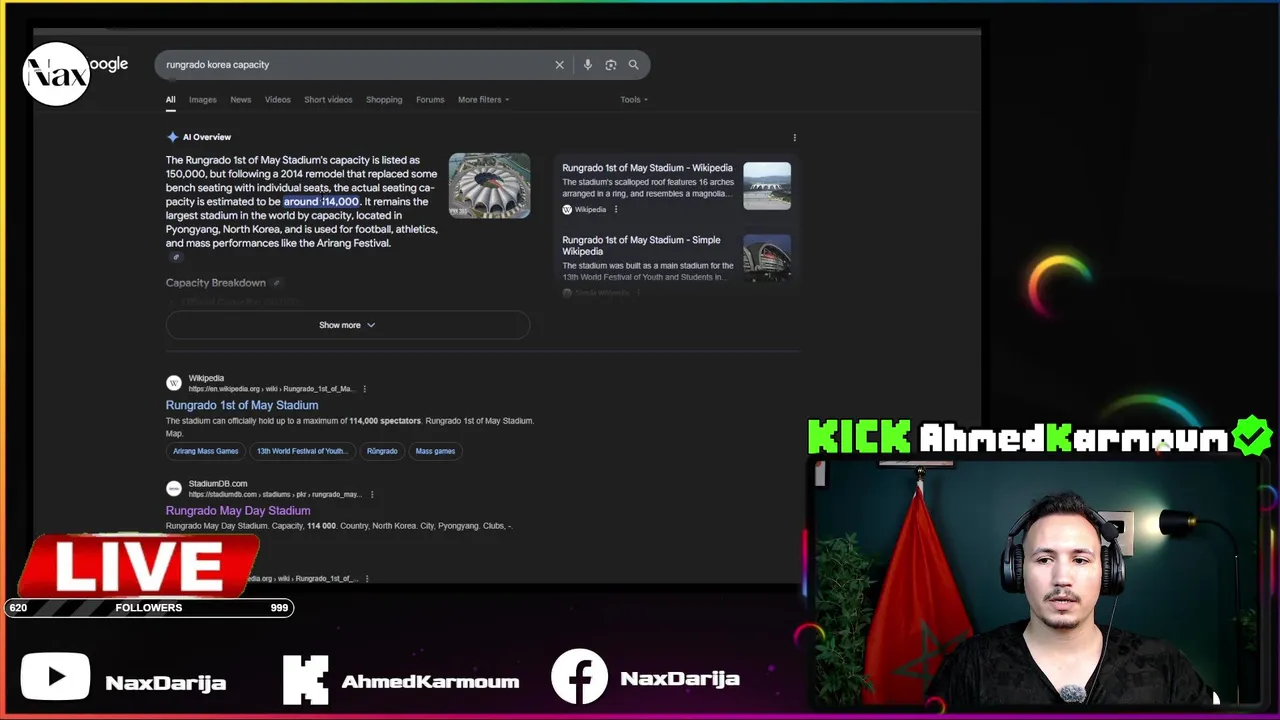Screen dimensions: 1280x720
Task: Open the Tools dropdown
Action: point(634,100)
